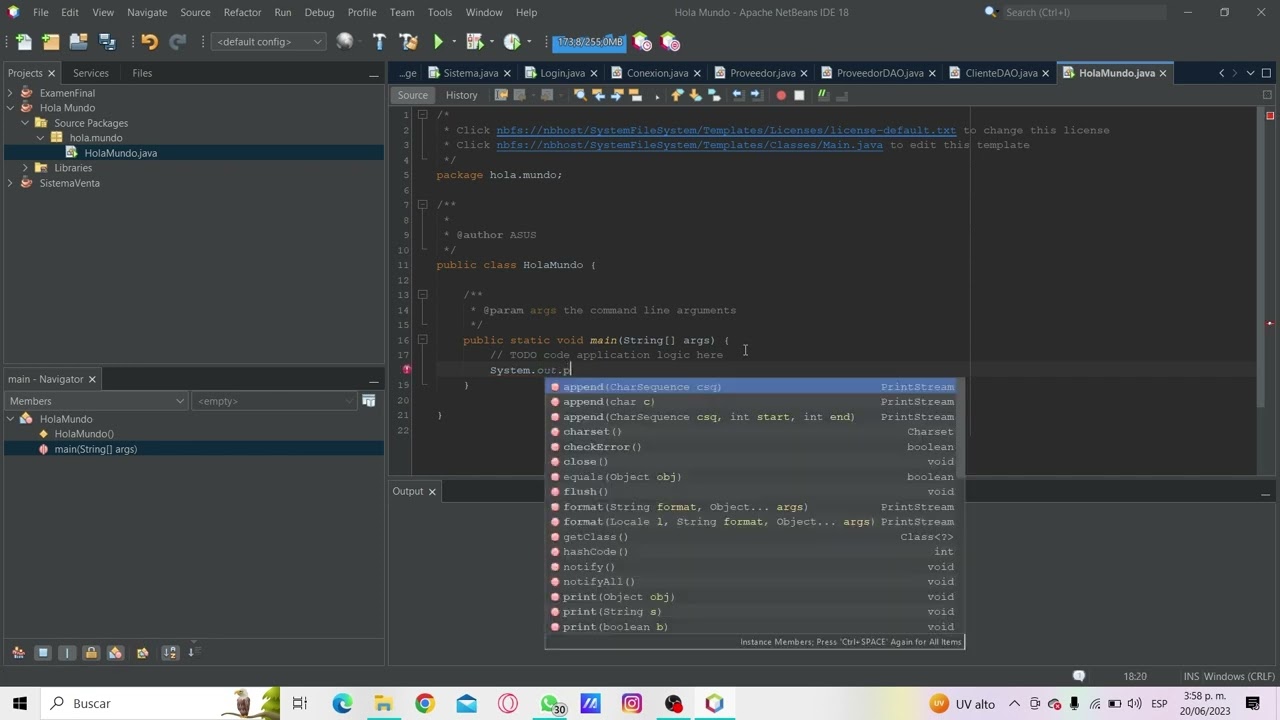1280x720 pixels.
Task: Click Shift Line Right editor icon
Action: 756,95
